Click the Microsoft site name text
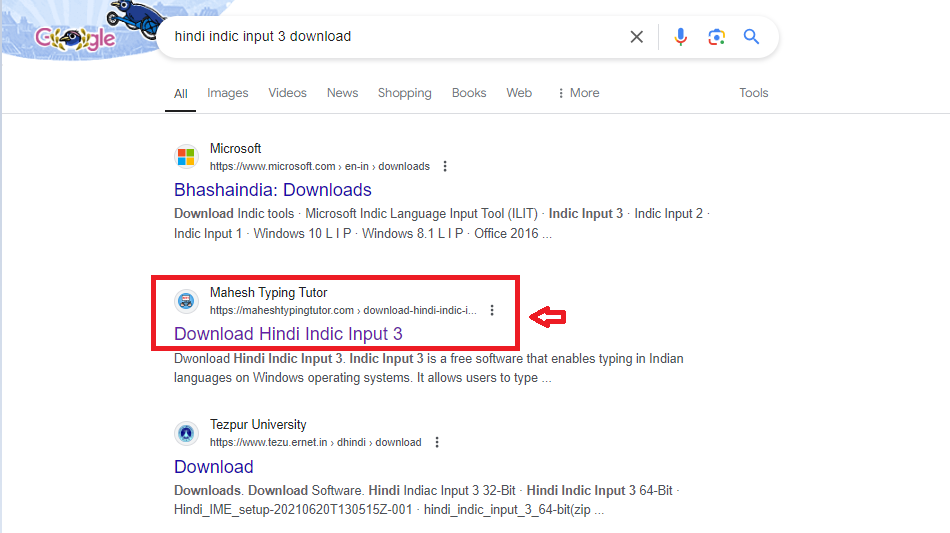 coord(236,148)
